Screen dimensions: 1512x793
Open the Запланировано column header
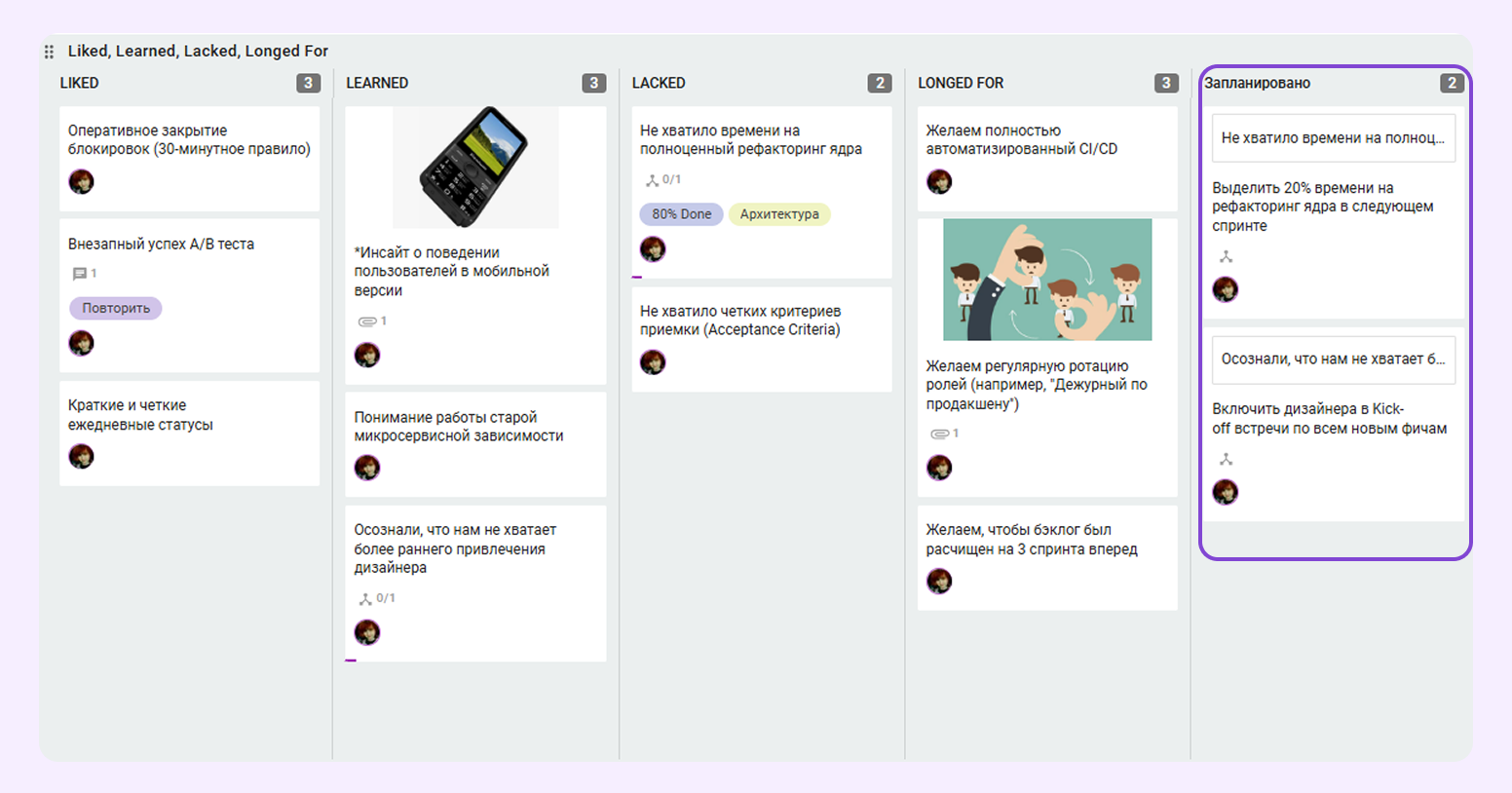1257,83
